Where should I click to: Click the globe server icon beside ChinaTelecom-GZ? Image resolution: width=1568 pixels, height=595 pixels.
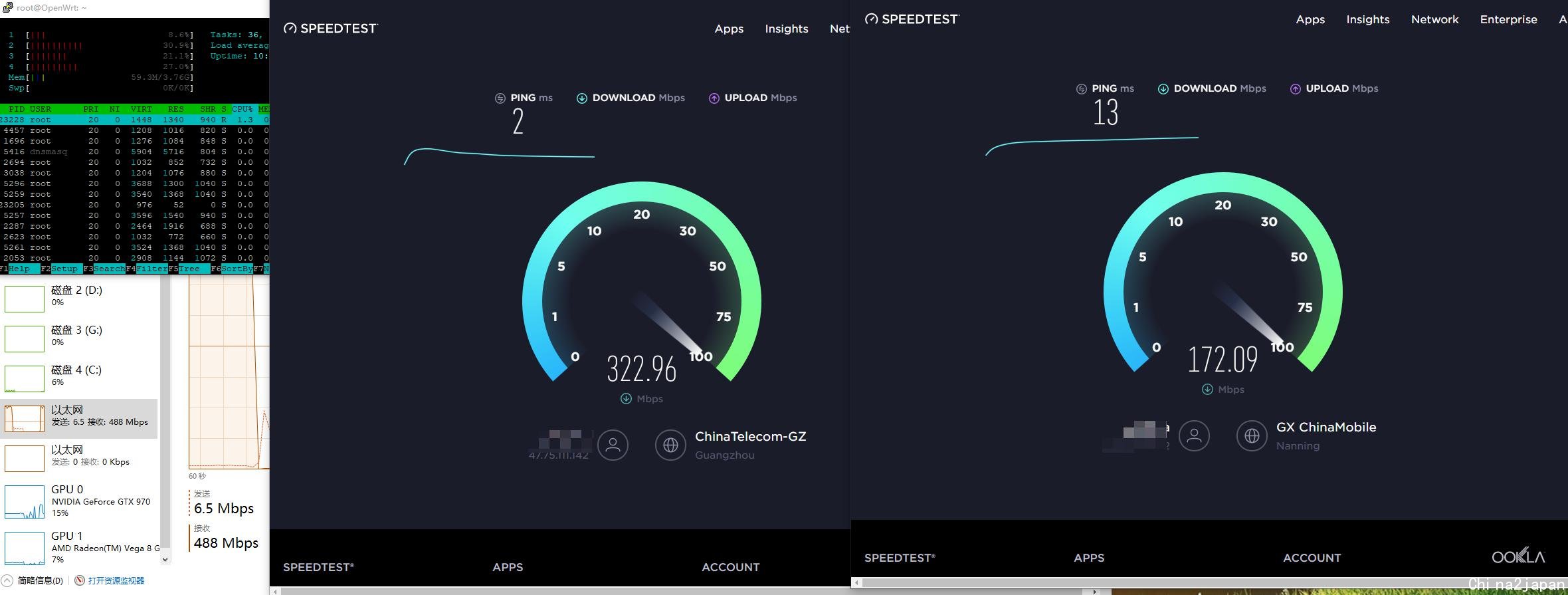(670, 445)
